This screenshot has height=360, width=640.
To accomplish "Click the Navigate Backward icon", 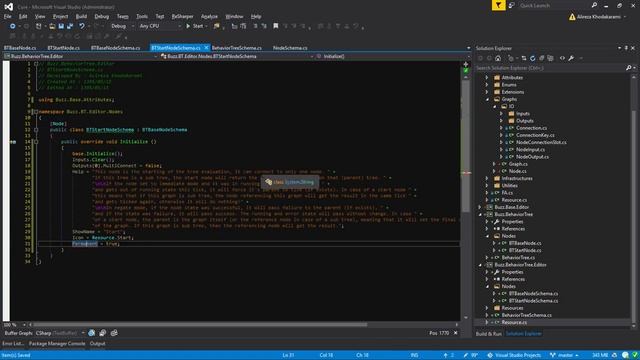I will pyautogui.click(x=13, y=26).
